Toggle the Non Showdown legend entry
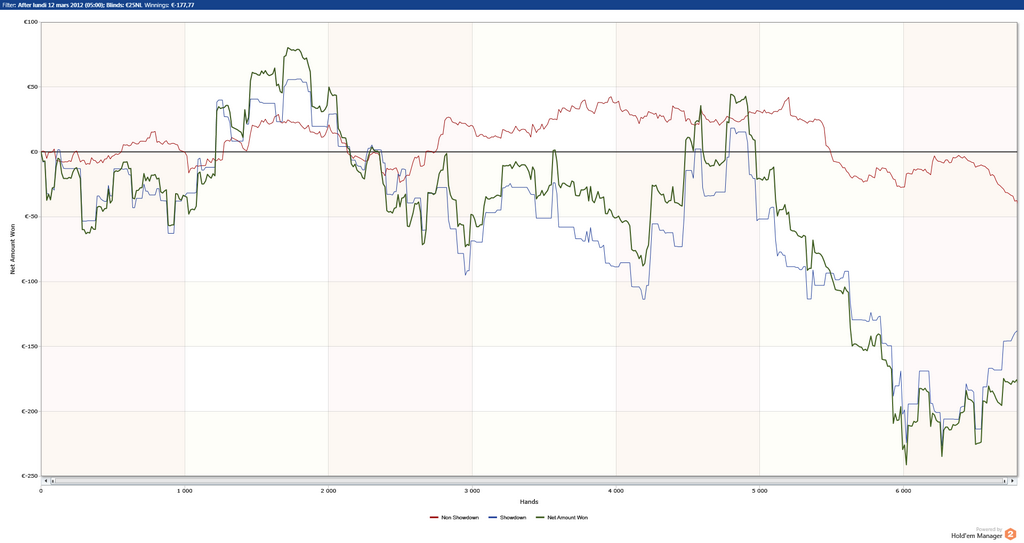The width and height of the screenshot is (1024, 543). tap(454, 518)
